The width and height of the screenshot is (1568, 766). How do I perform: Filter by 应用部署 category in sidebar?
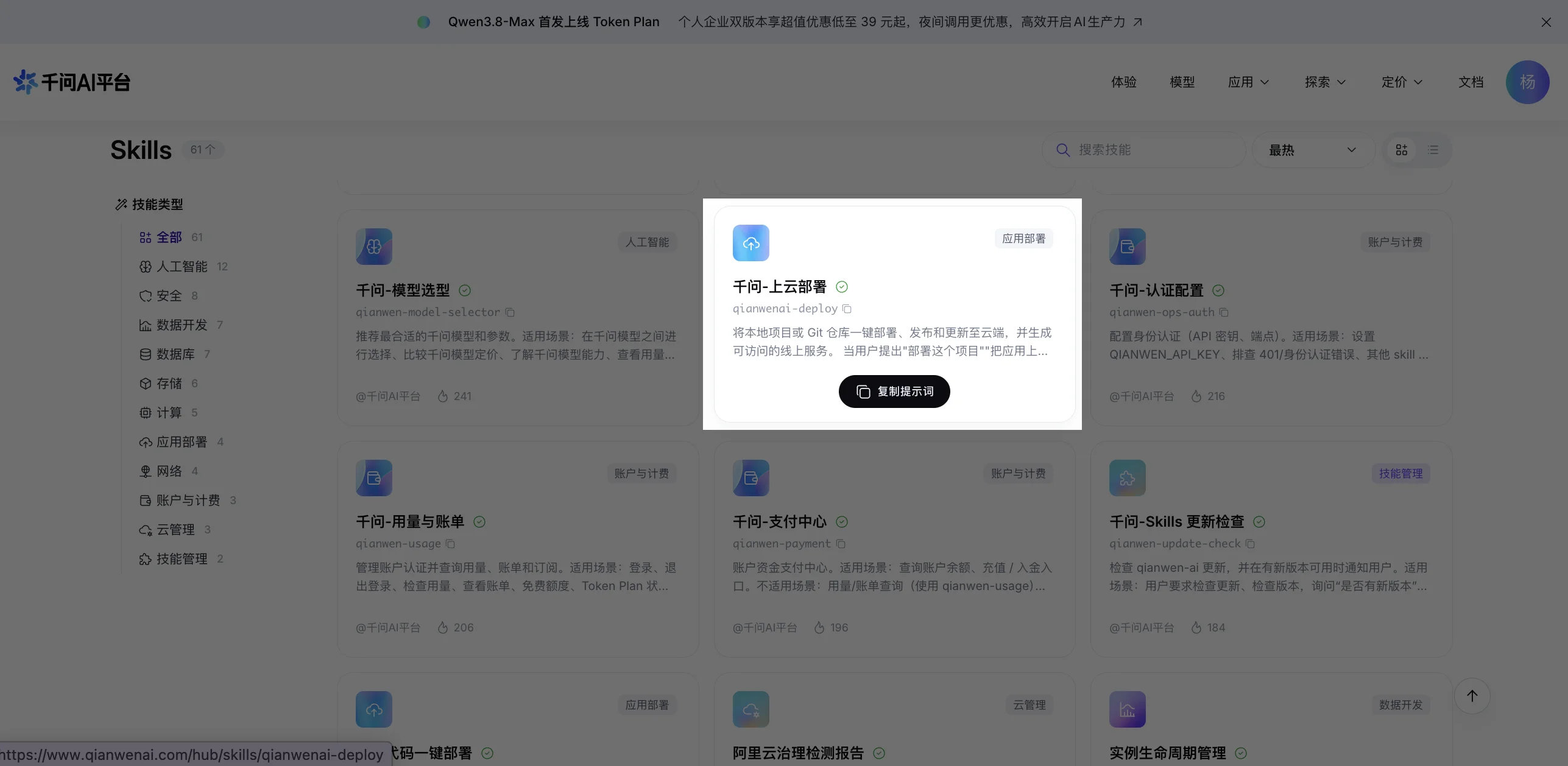click(181, 442)
